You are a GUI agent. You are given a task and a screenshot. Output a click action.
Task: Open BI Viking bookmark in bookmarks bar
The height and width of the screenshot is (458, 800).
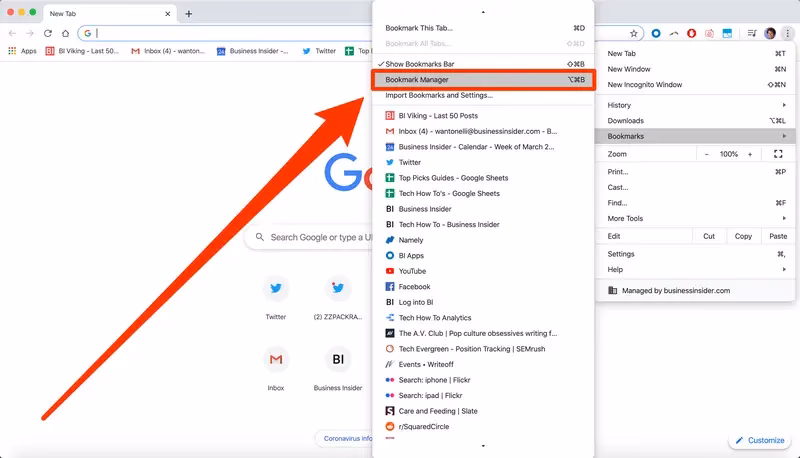(82, 51)
